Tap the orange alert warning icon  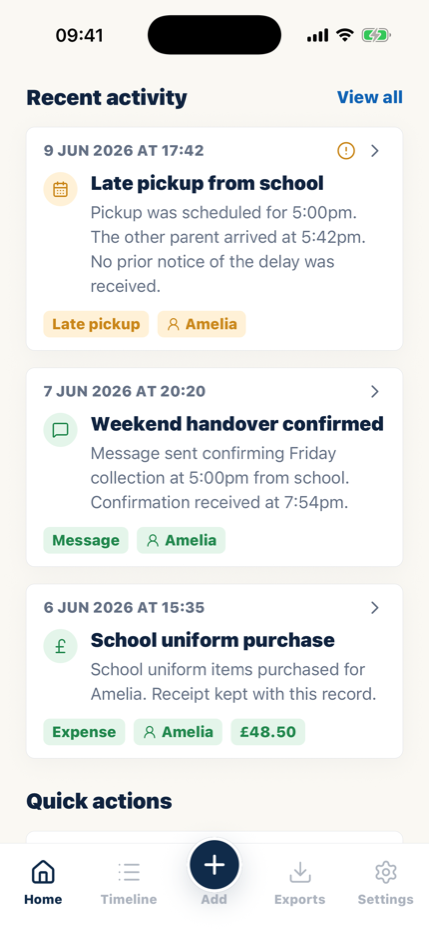pyautogui.click(x=346, y=151)
